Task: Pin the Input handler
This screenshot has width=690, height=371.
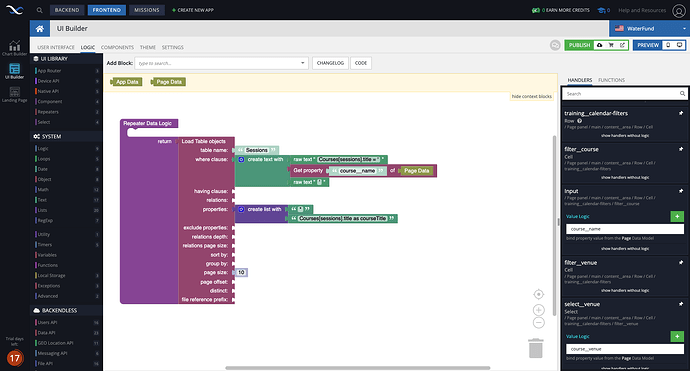Action: 681,191
